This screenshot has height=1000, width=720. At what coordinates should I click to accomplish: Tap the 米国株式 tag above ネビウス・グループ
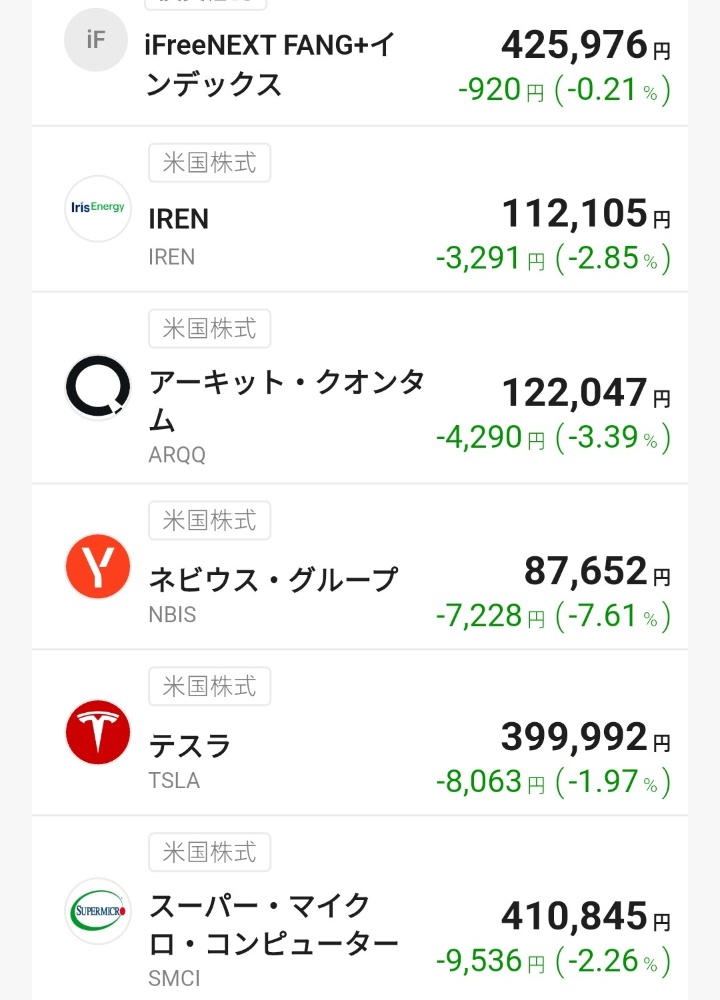[x=209, y=520]
